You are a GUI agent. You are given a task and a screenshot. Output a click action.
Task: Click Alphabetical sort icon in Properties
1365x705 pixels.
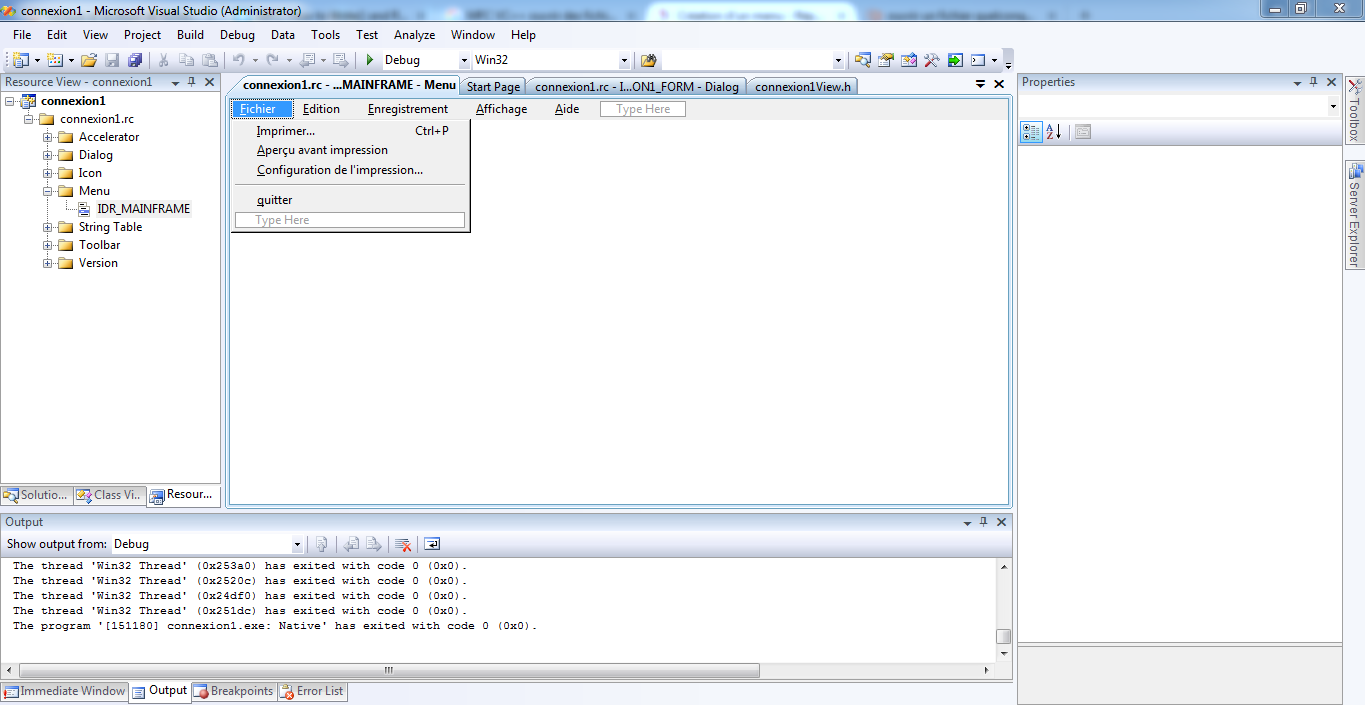[x=1053, y=131]
